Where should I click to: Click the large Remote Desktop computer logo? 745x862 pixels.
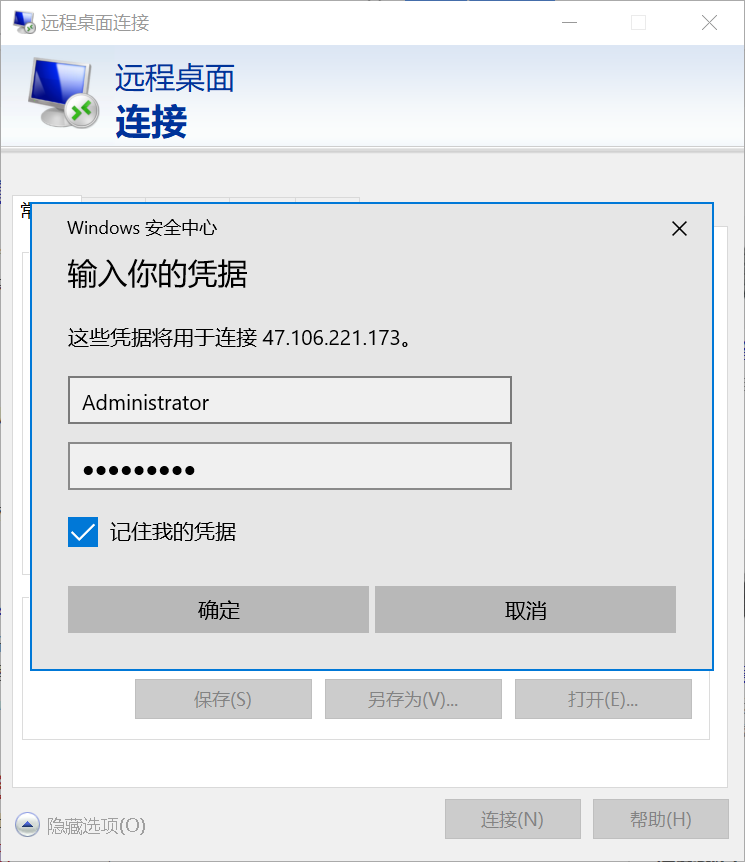point(64,92)
